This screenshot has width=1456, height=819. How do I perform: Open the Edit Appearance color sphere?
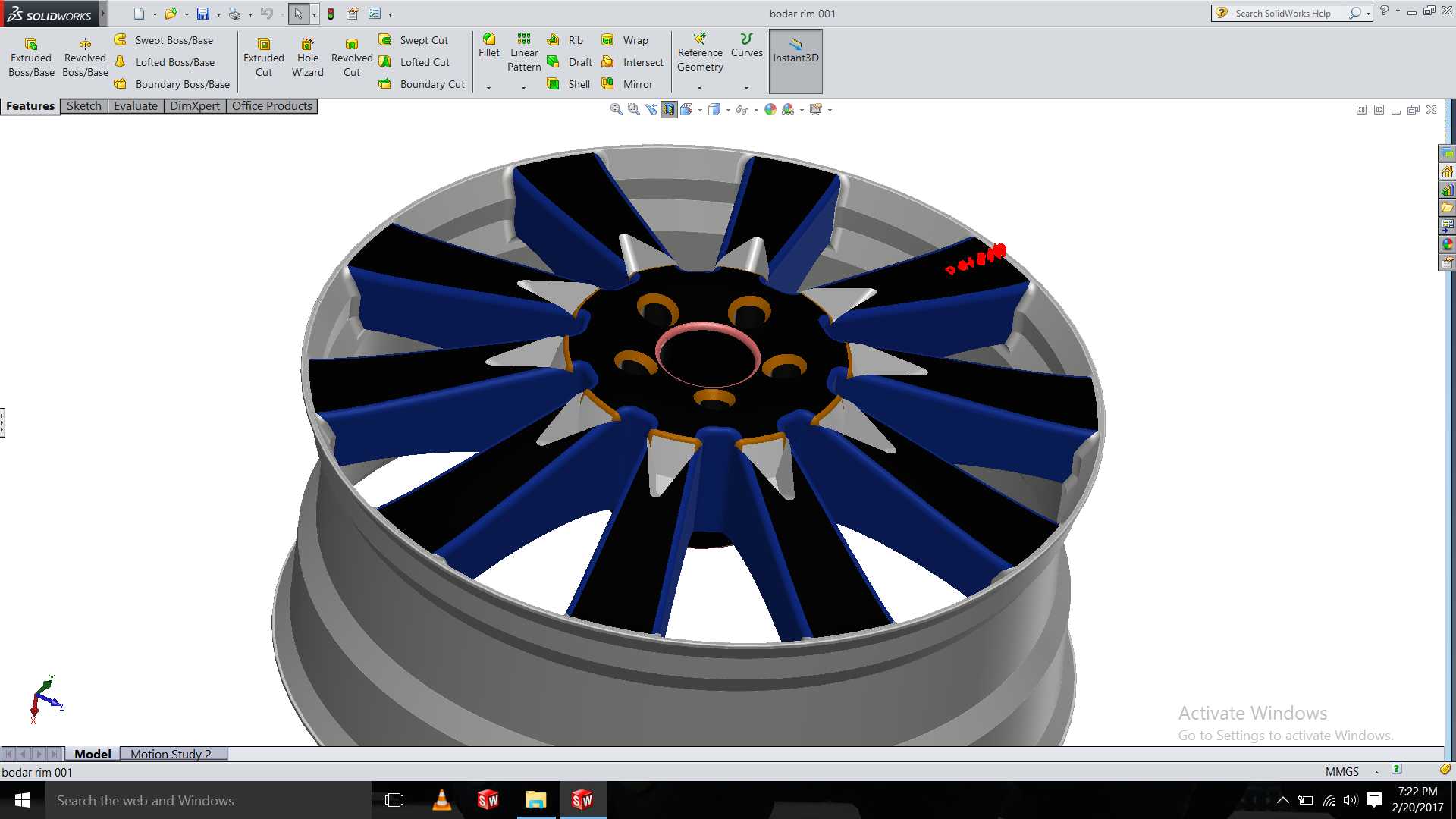pyautogui.click(x=770, y=110)
